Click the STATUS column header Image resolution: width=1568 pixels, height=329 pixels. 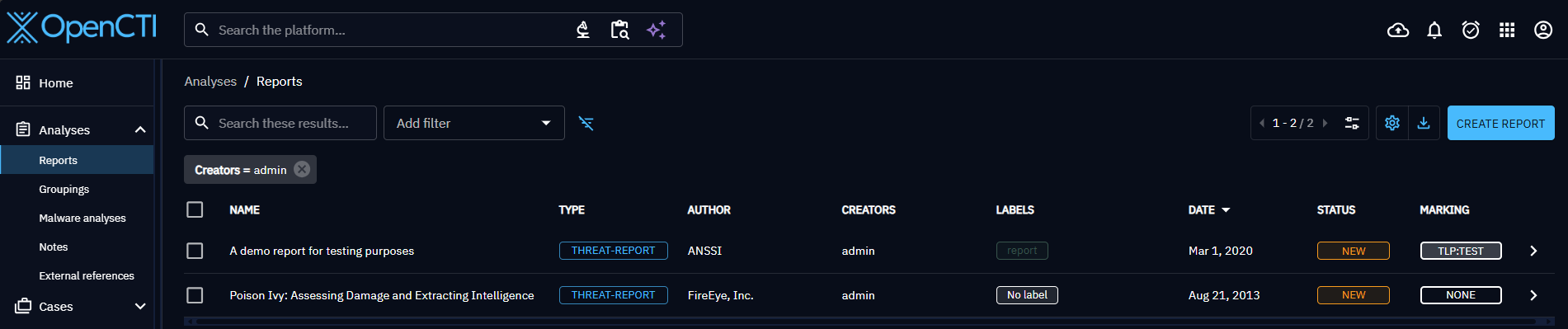pos(1336,210)
